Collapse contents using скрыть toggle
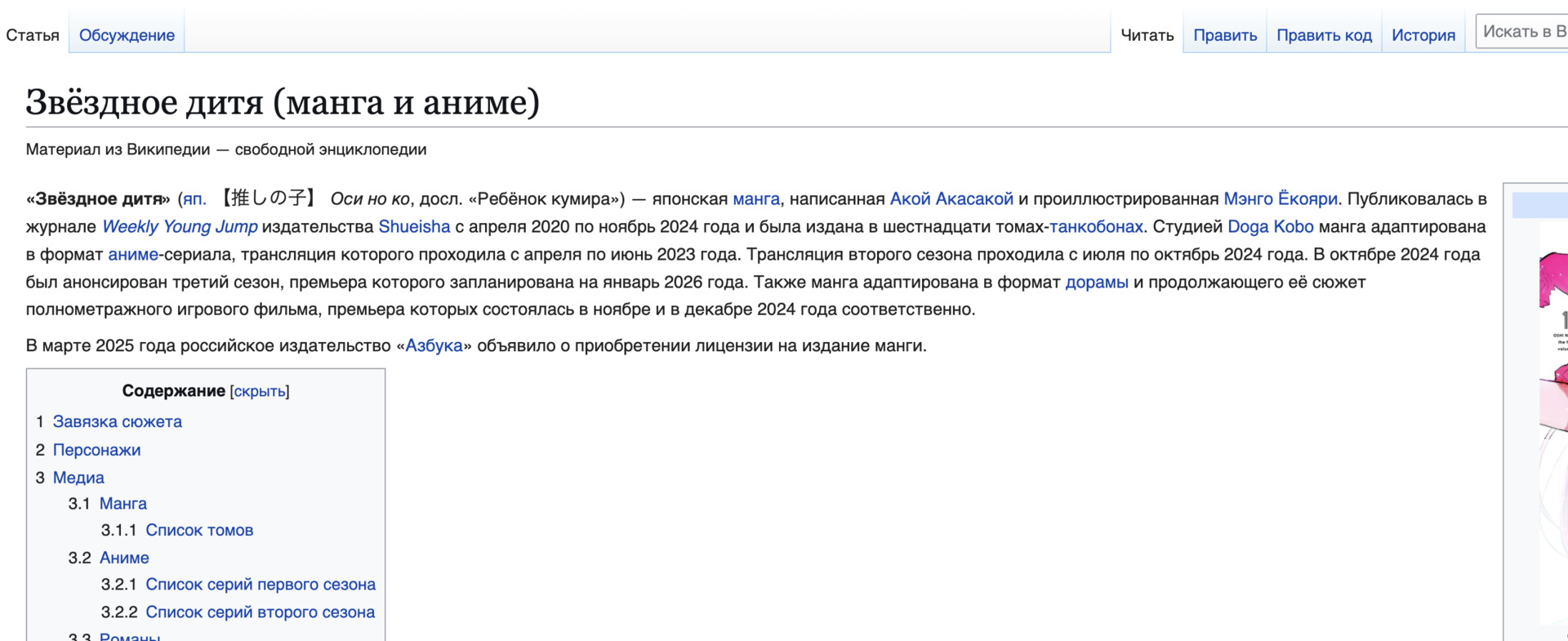The width and height of the screenshot is (1568, 641). pyautogui.click(x=260, y=391)
